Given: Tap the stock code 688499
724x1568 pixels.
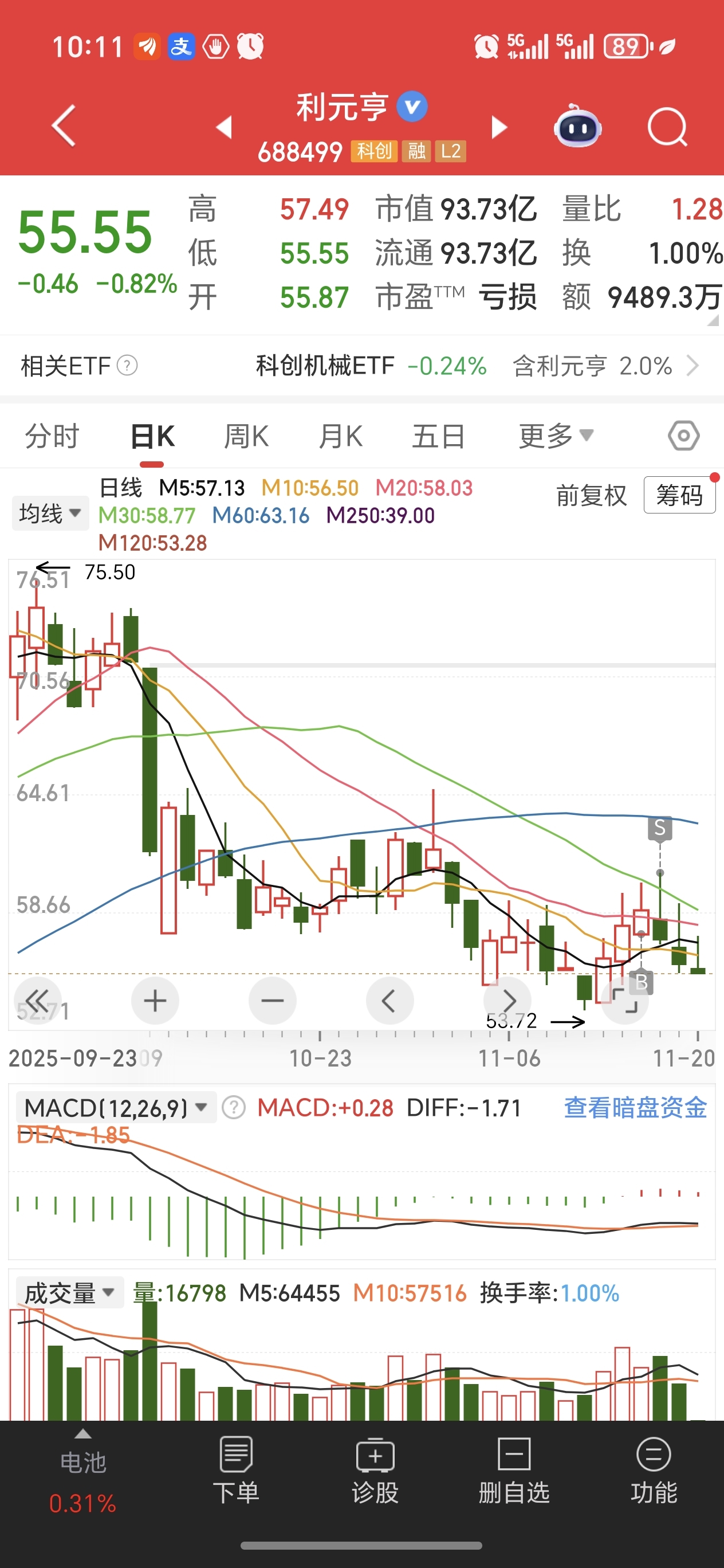Looking at the screenshot, I should click(300, 151).
